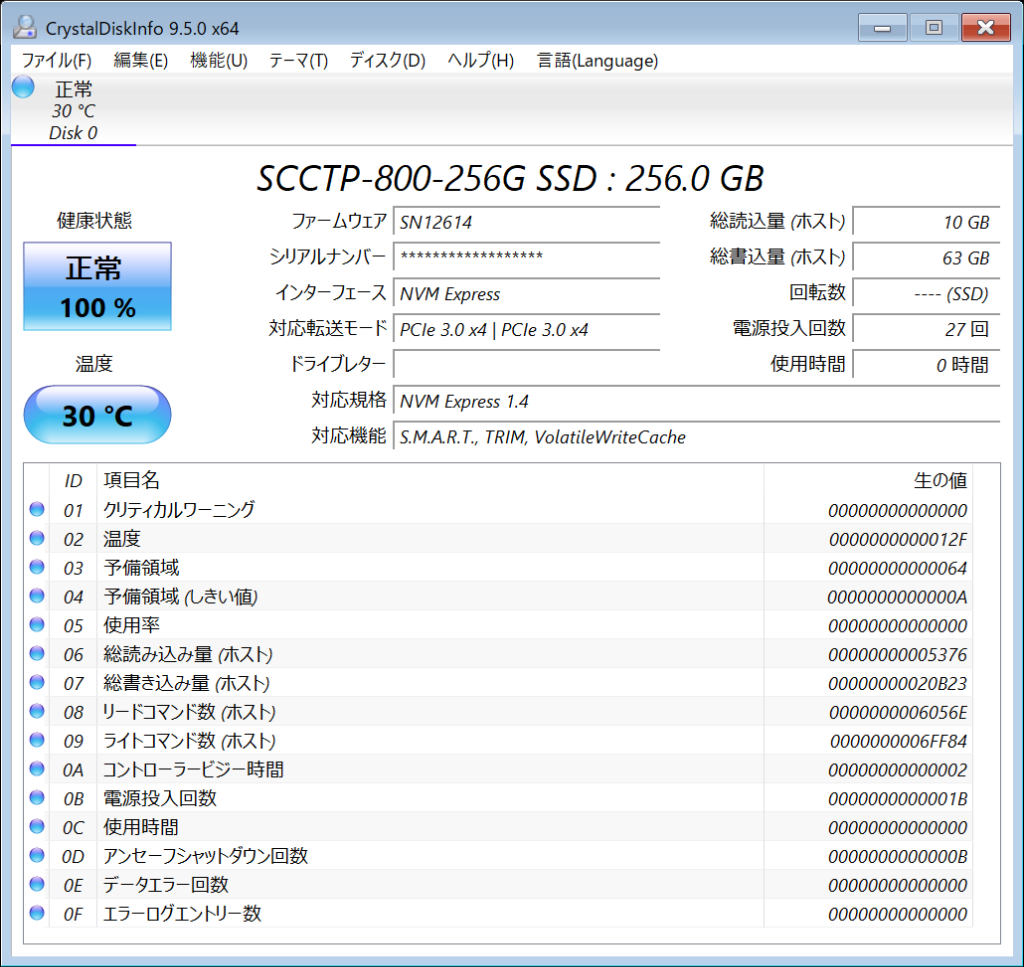Click the 63 GB total host writes value

click(x=926, y=257)
